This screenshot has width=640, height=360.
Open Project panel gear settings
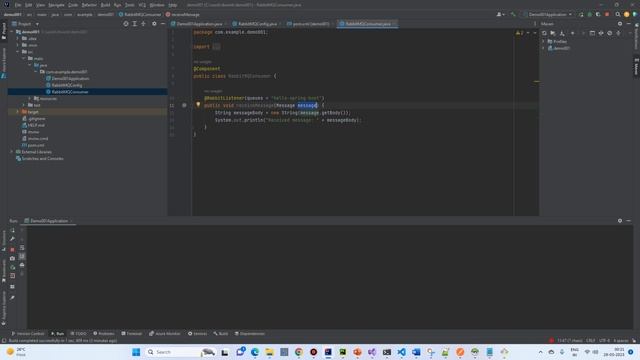pos(154,24)
